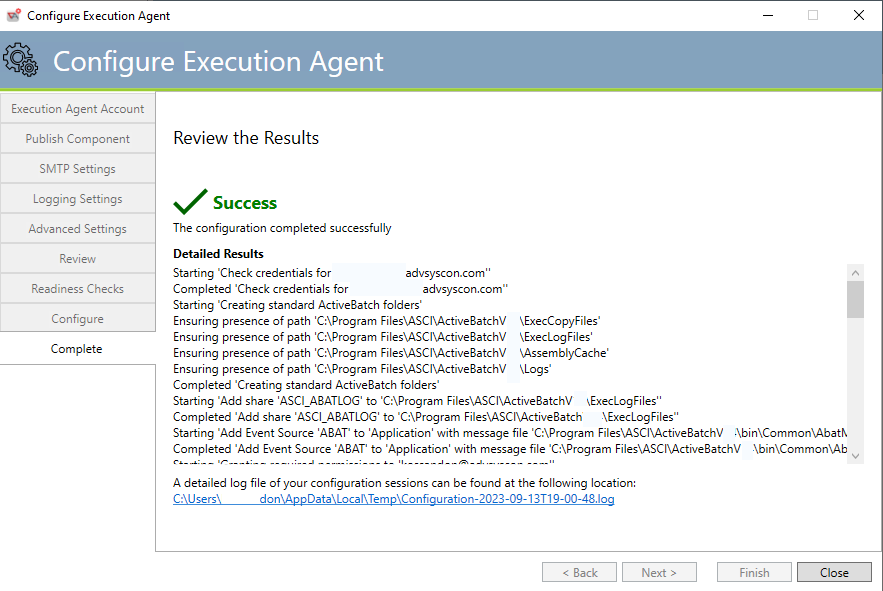
Task: Click the 'Detailed Results' label
Action: 218,254
